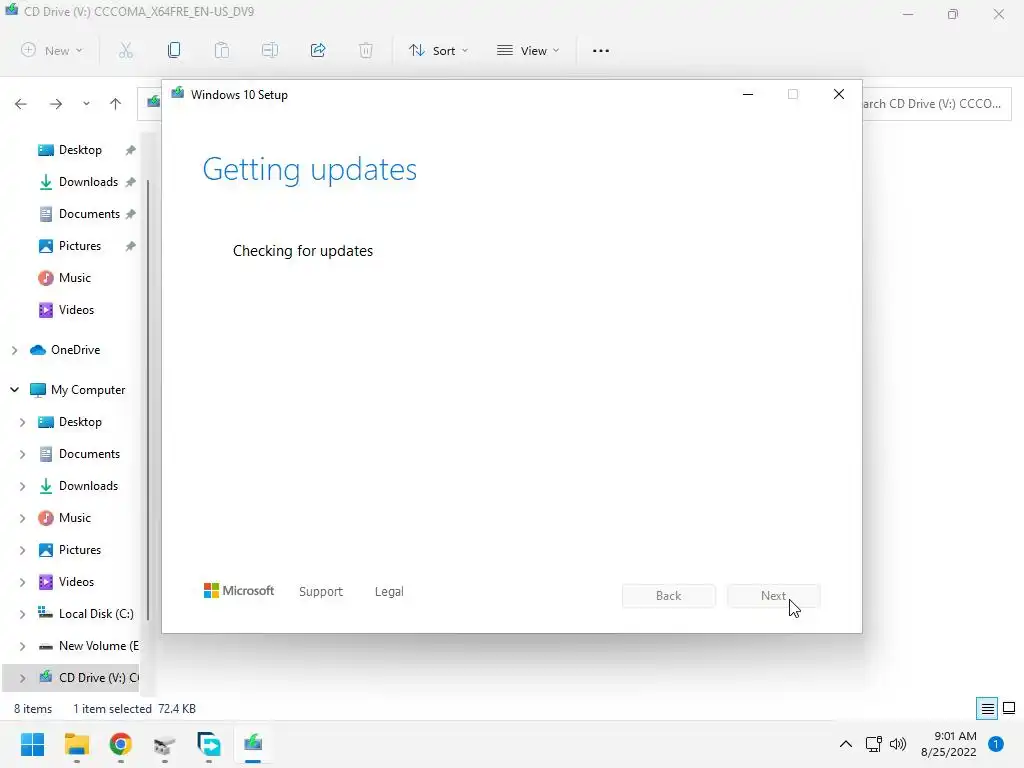The image size is (1024, 768).
Task: Open the clock showing 9:01 AM
Action: tap(949, 744)
